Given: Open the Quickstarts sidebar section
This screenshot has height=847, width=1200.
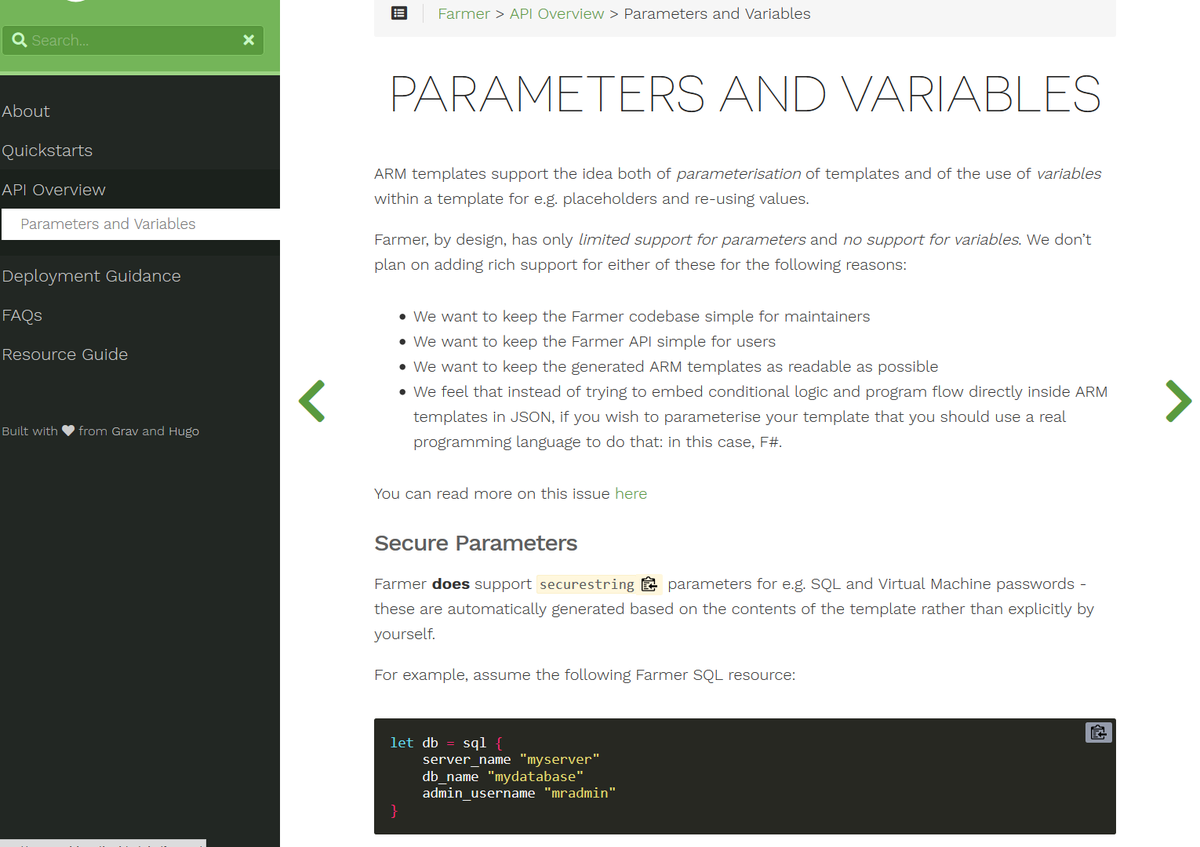Looking at the screenshot, I should coord(47,150).
